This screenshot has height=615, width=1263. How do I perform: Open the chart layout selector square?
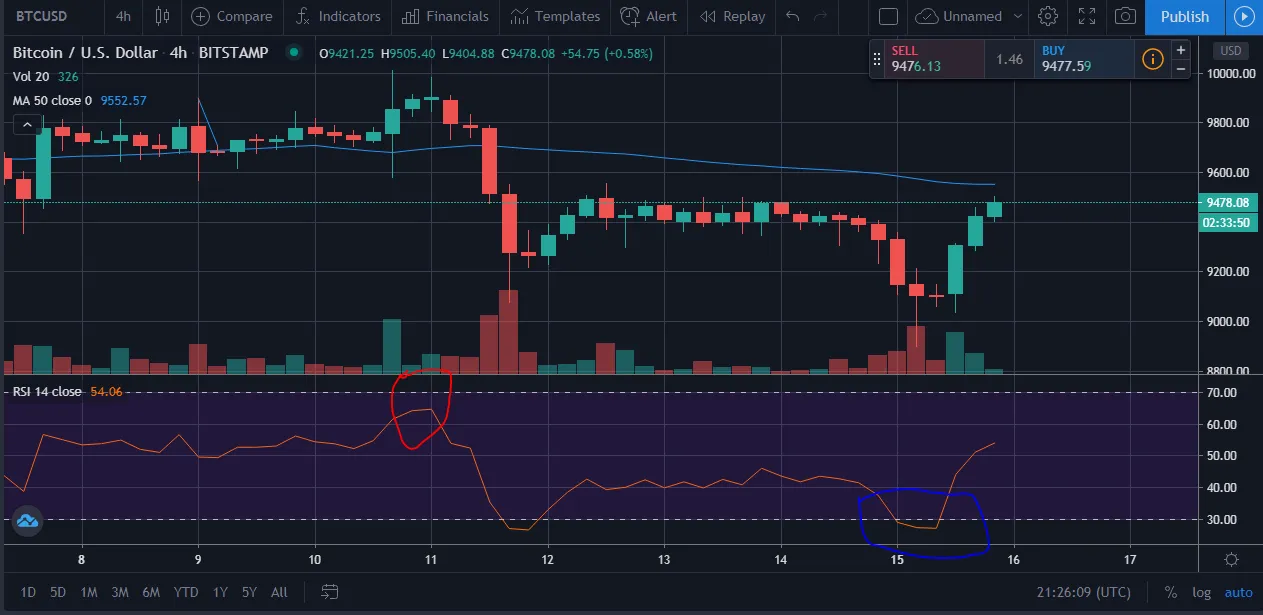click(887, 16)
